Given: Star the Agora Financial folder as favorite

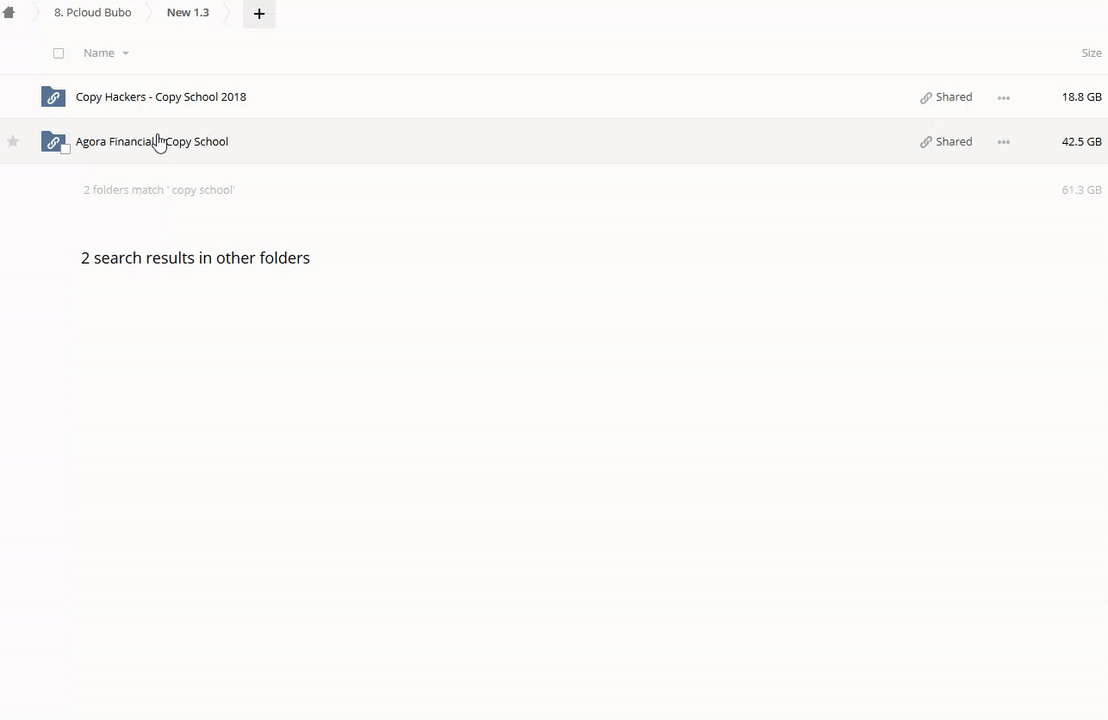Looking at the screenshot, I should tap(13, 142).
